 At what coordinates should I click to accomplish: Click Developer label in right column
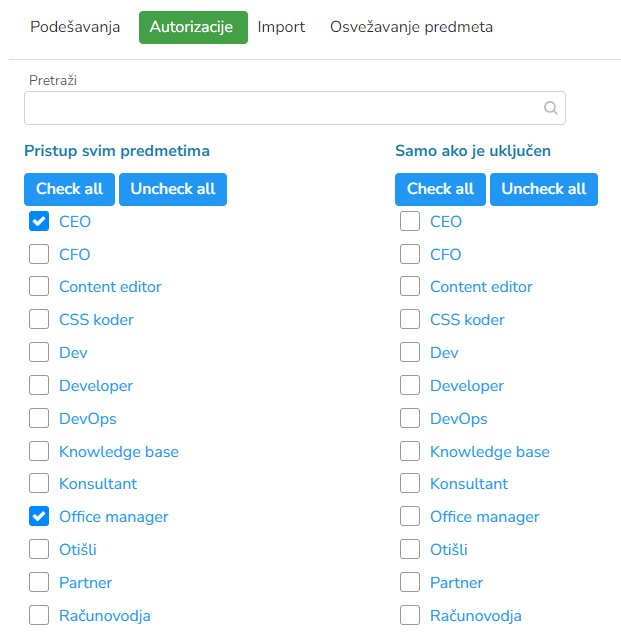467,385
